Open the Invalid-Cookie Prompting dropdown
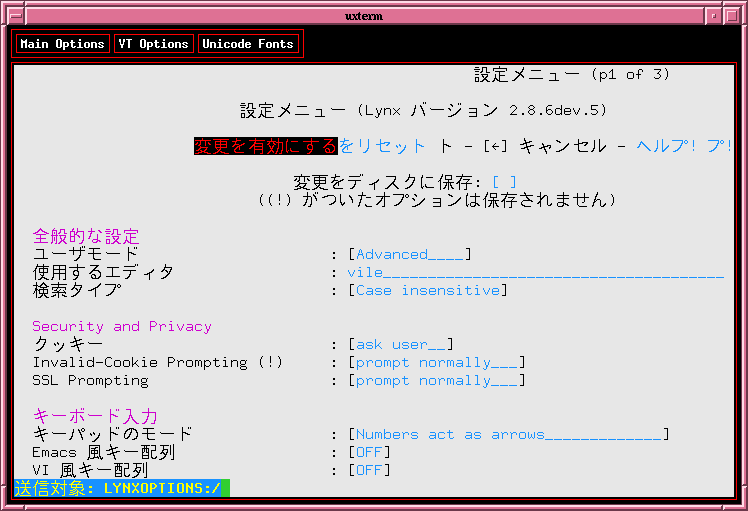 (436, 362)
